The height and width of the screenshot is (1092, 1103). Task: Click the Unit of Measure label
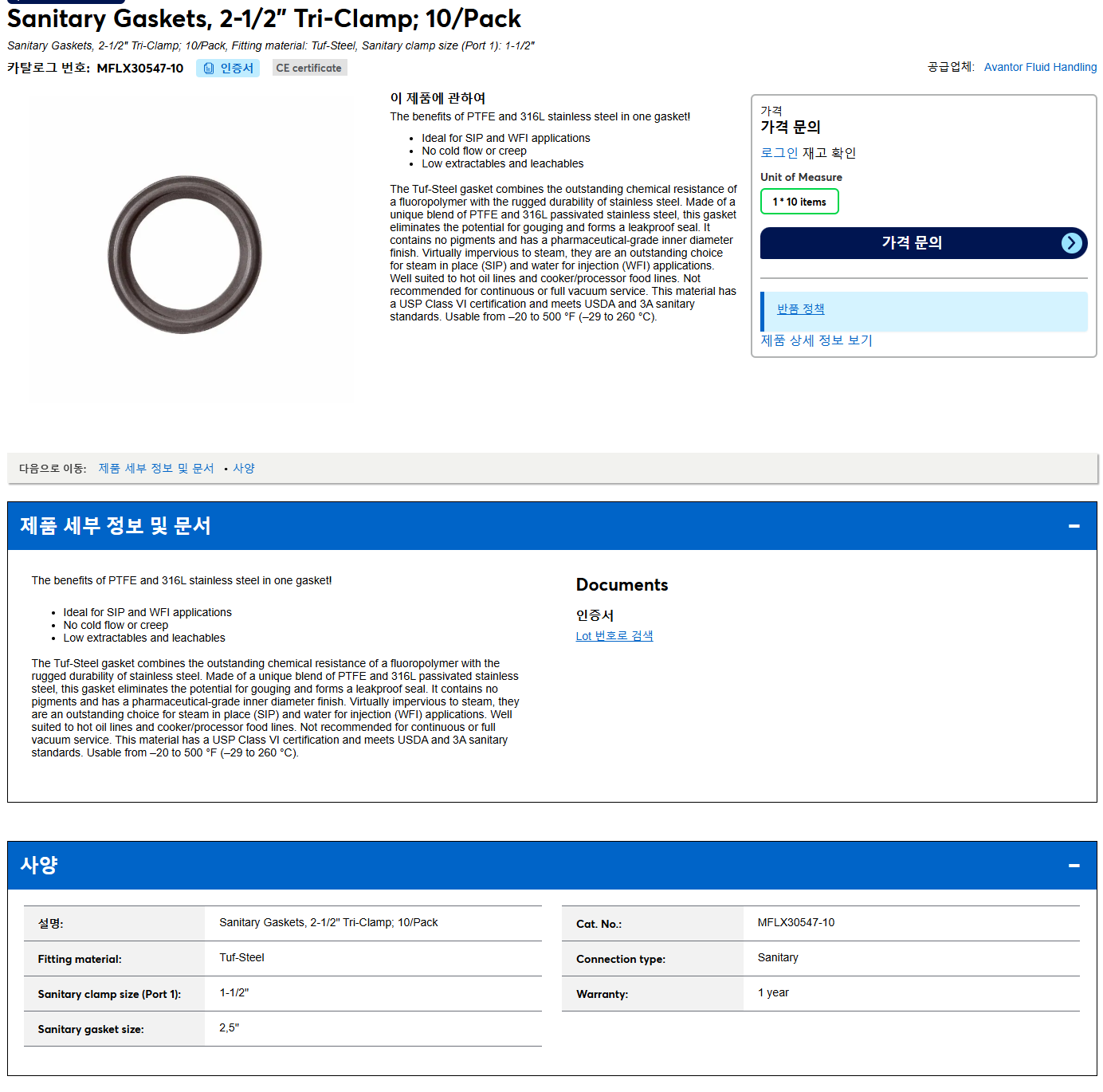point(801,178)
